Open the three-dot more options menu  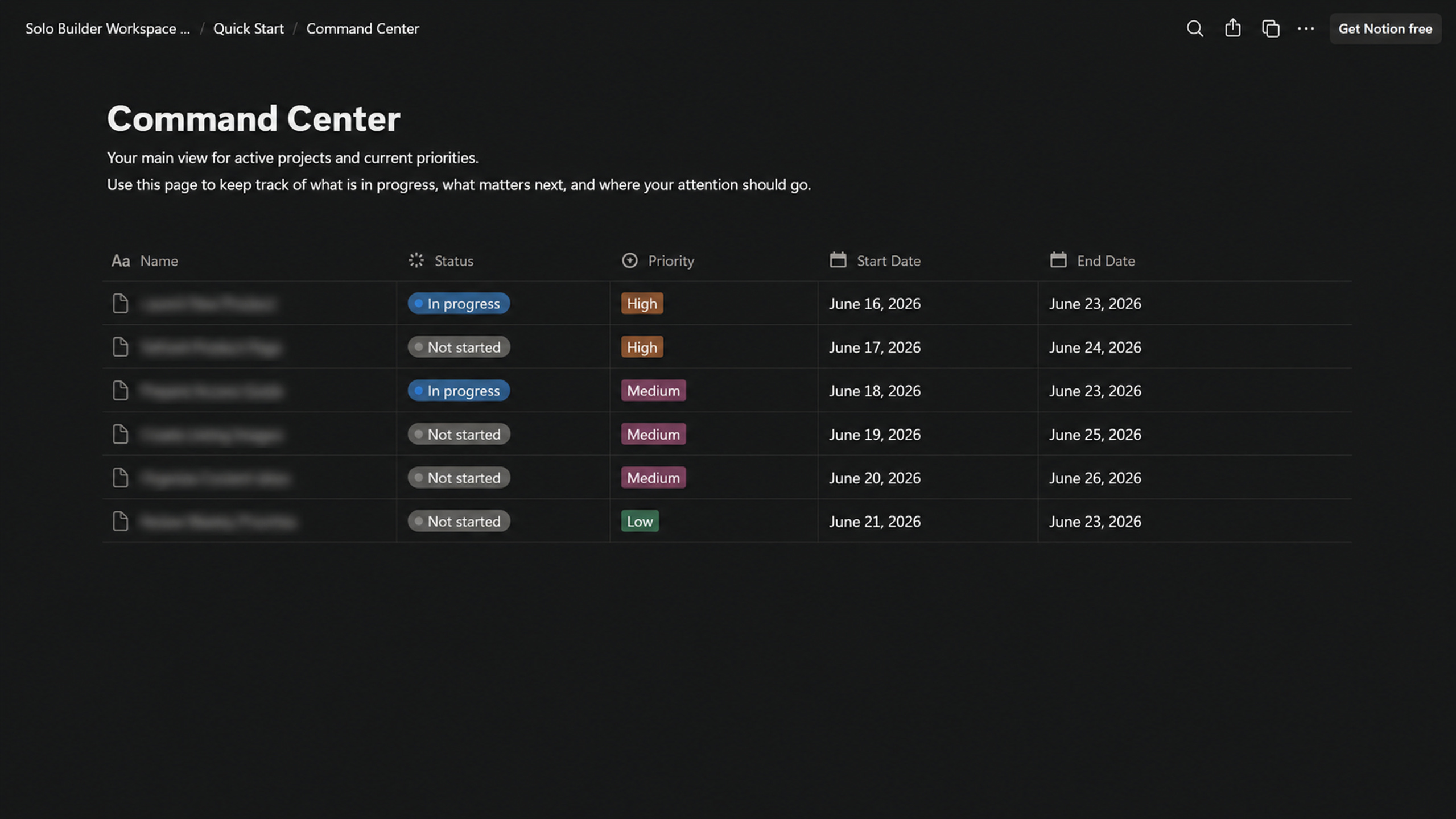[x=1306, y=28]
